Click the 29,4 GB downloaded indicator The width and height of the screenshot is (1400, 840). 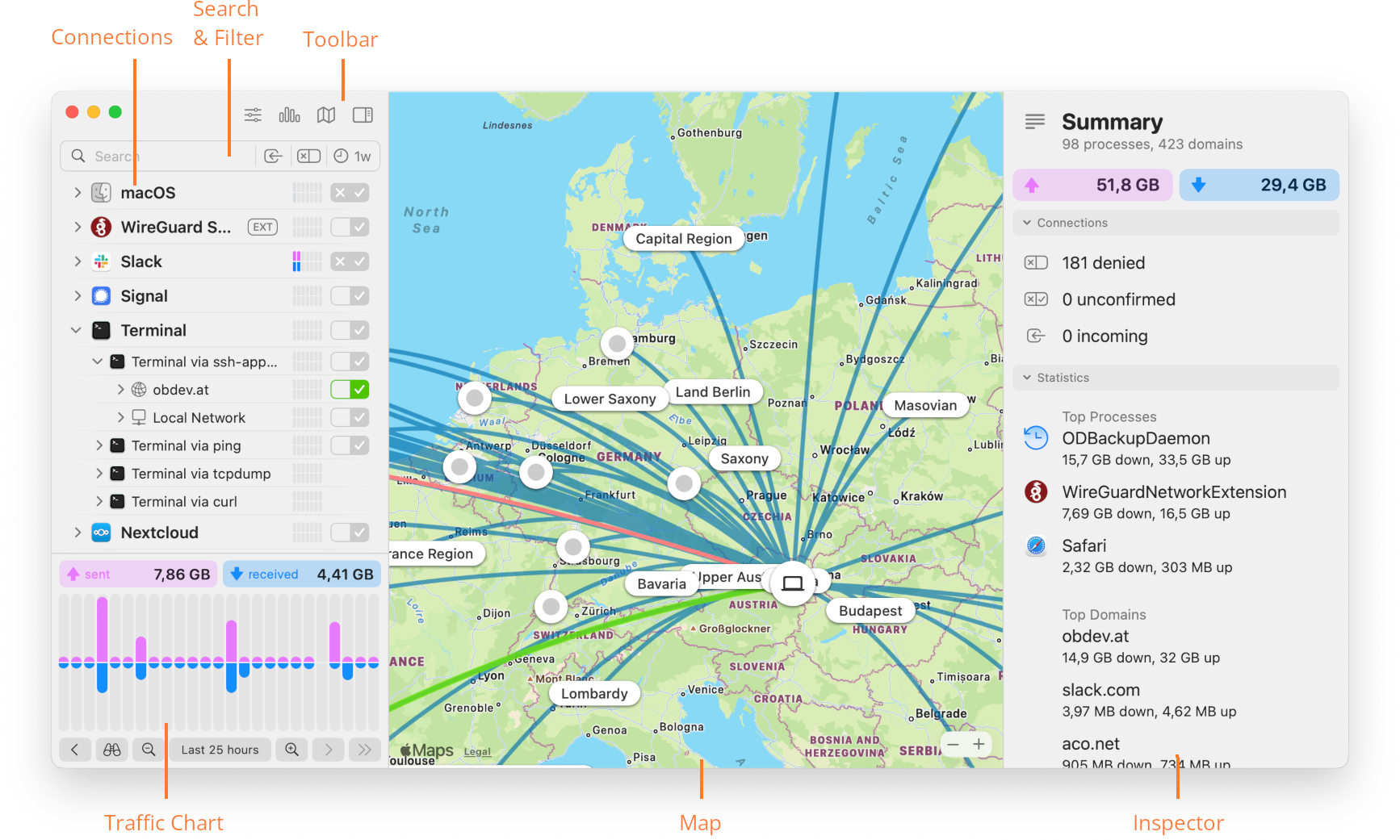tap(1259, 185)
